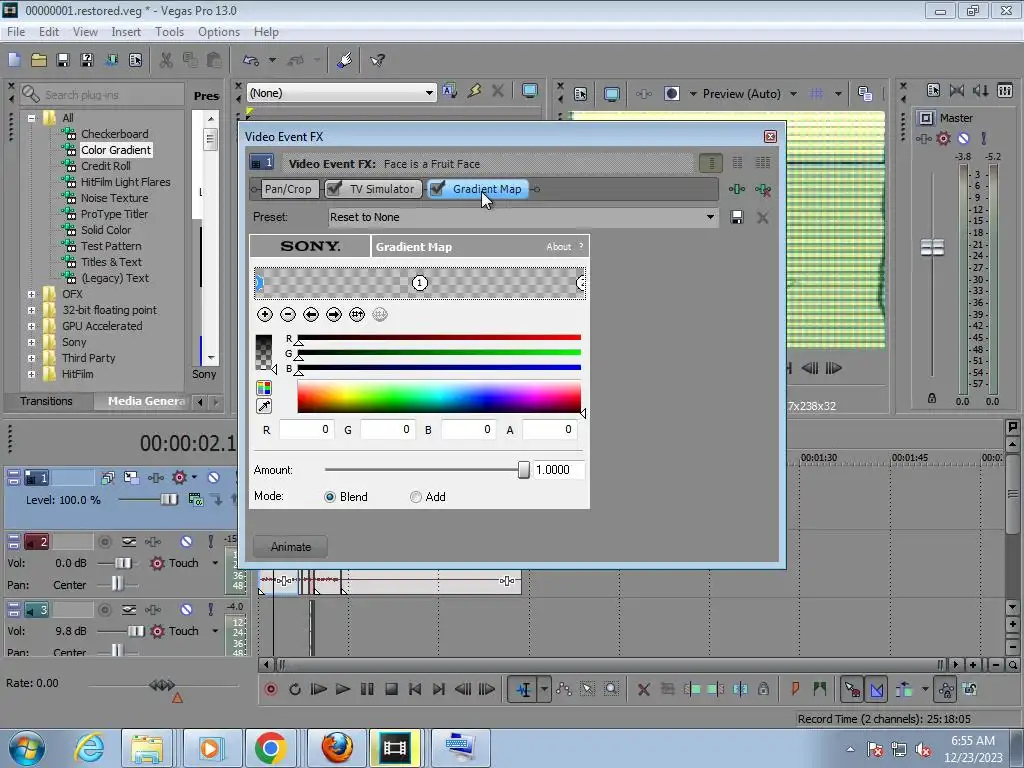Select the Add mode radio button

[x=415, y=497]
